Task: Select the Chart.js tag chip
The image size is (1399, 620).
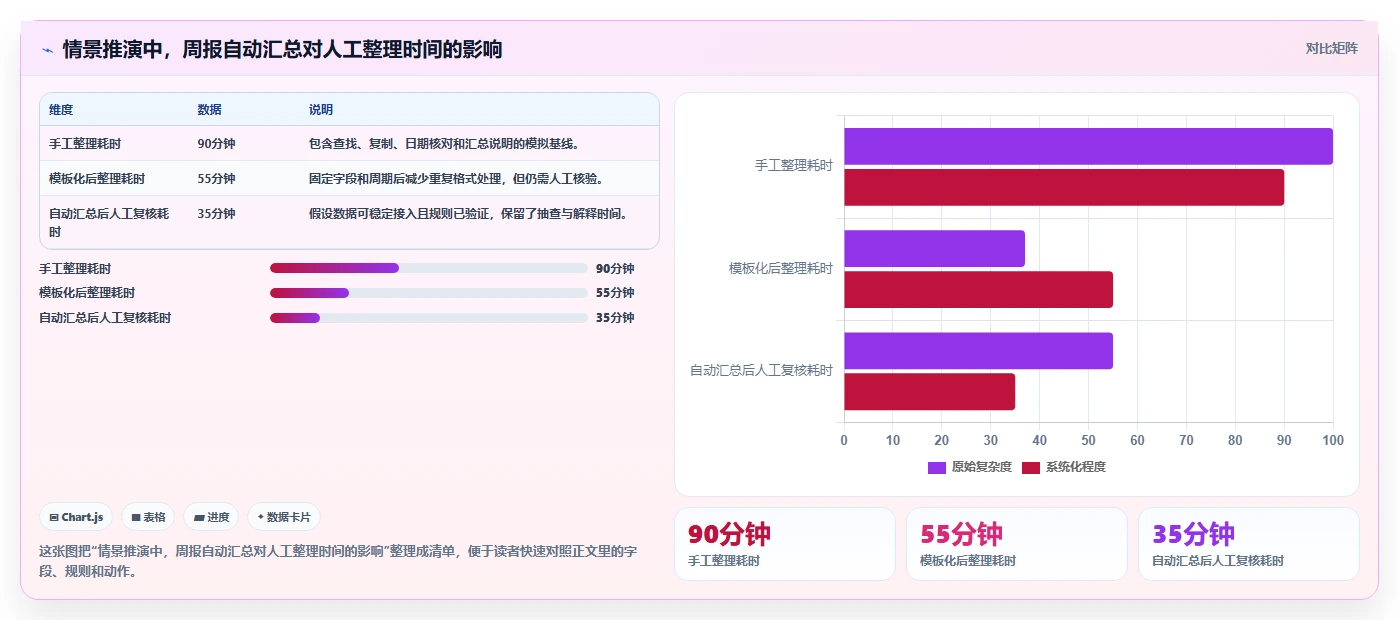Action: point(76,517)
